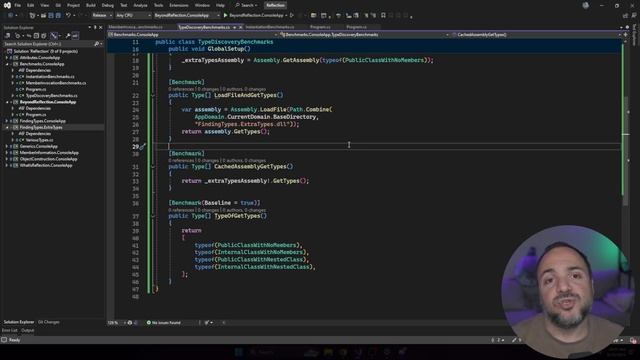Click Solution Explorer properties wrench icon
Screen dimensions: 640x360
pos(68,36)
